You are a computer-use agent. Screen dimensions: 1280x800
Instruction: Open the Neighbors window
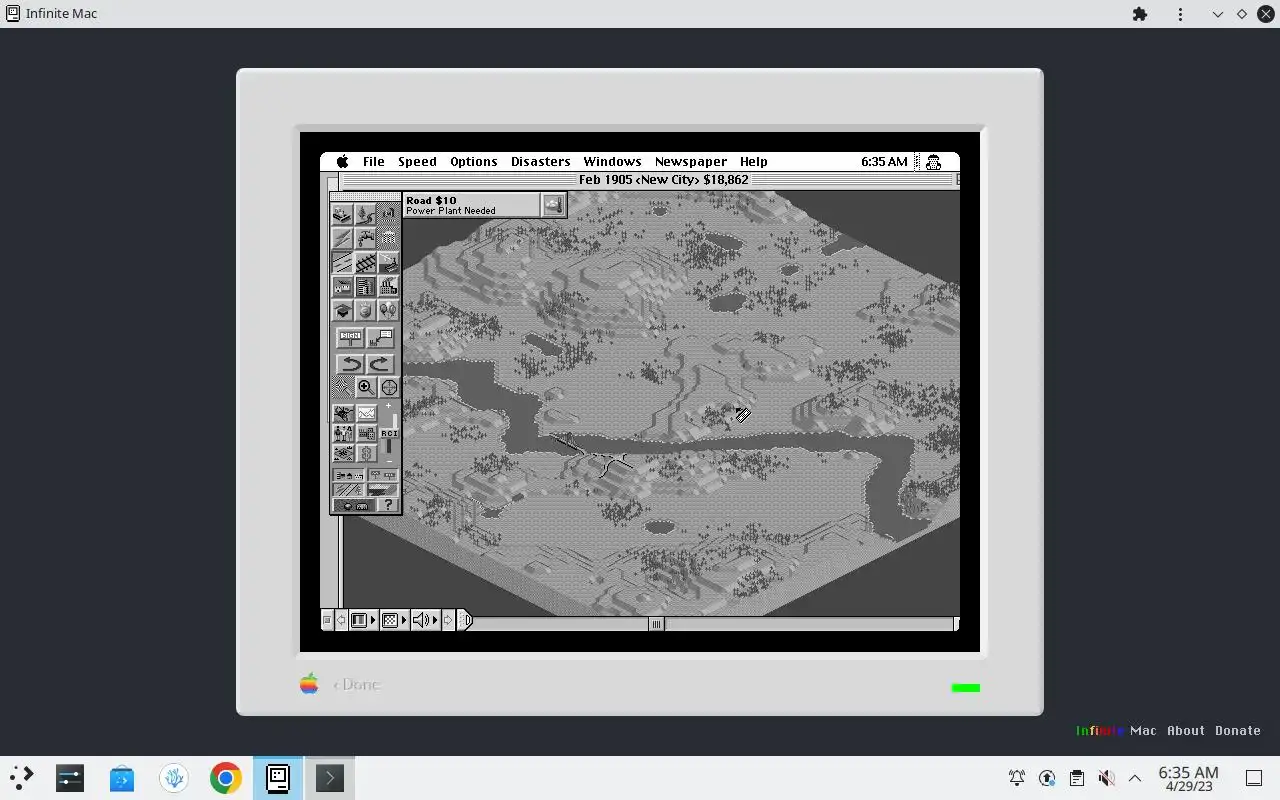(x=343, y=453)
